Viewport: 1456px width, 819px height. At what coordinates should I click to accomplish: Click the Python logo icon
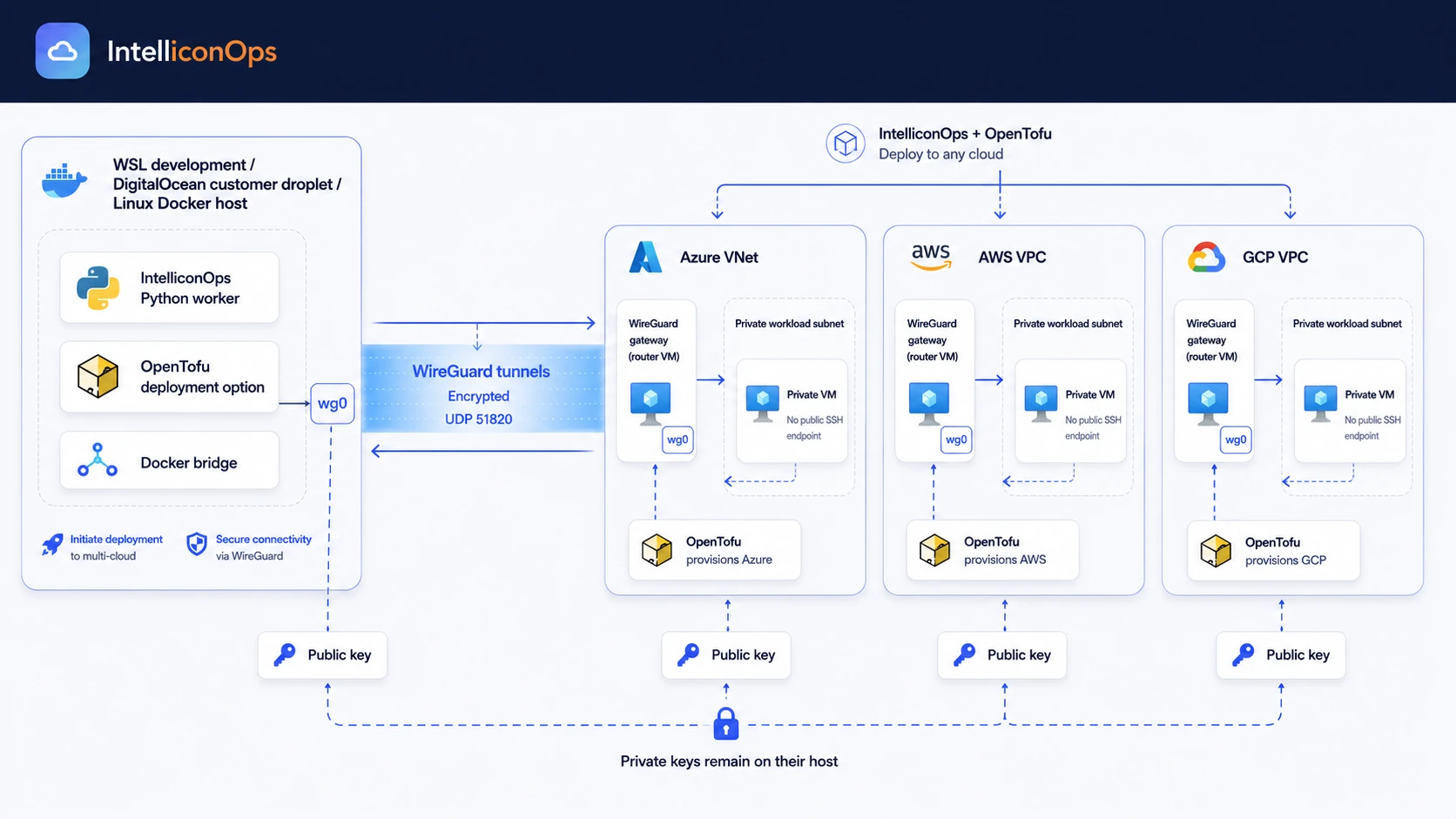pos(98,288)
